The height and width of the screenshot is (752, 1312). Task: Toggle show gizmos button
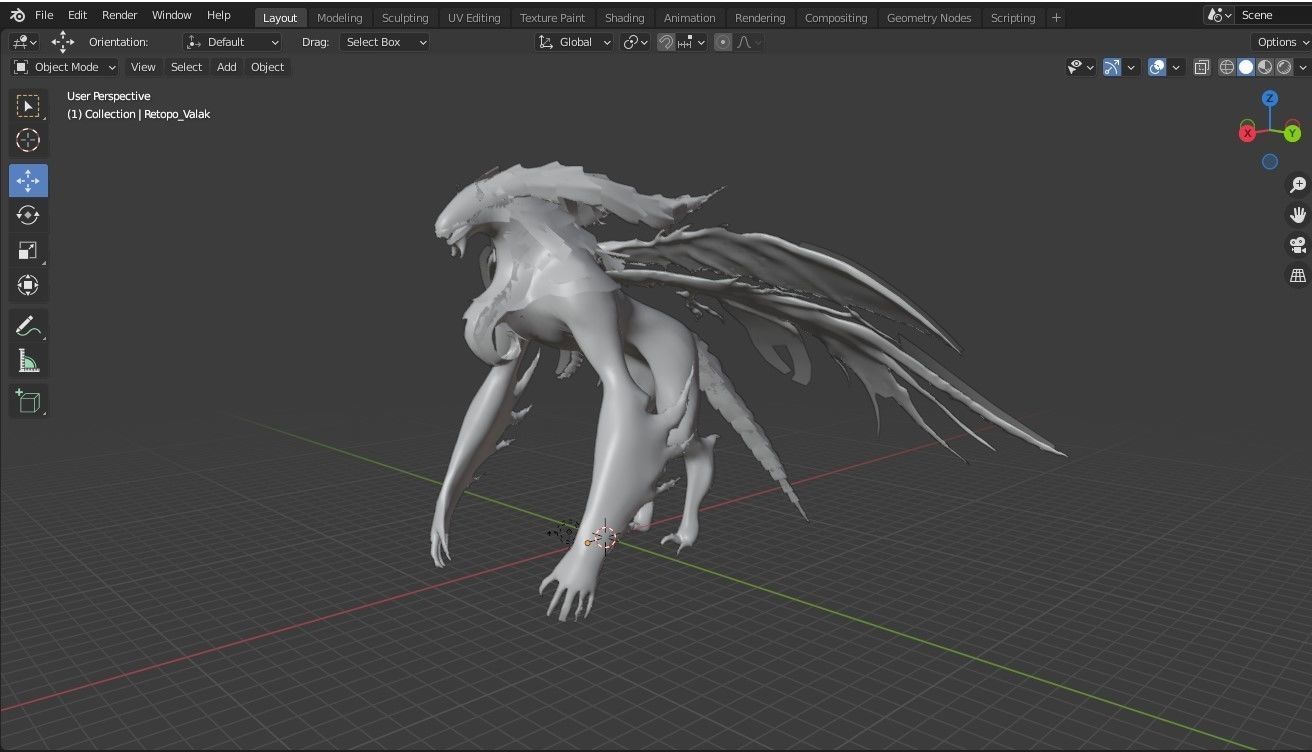(1112, 67)
